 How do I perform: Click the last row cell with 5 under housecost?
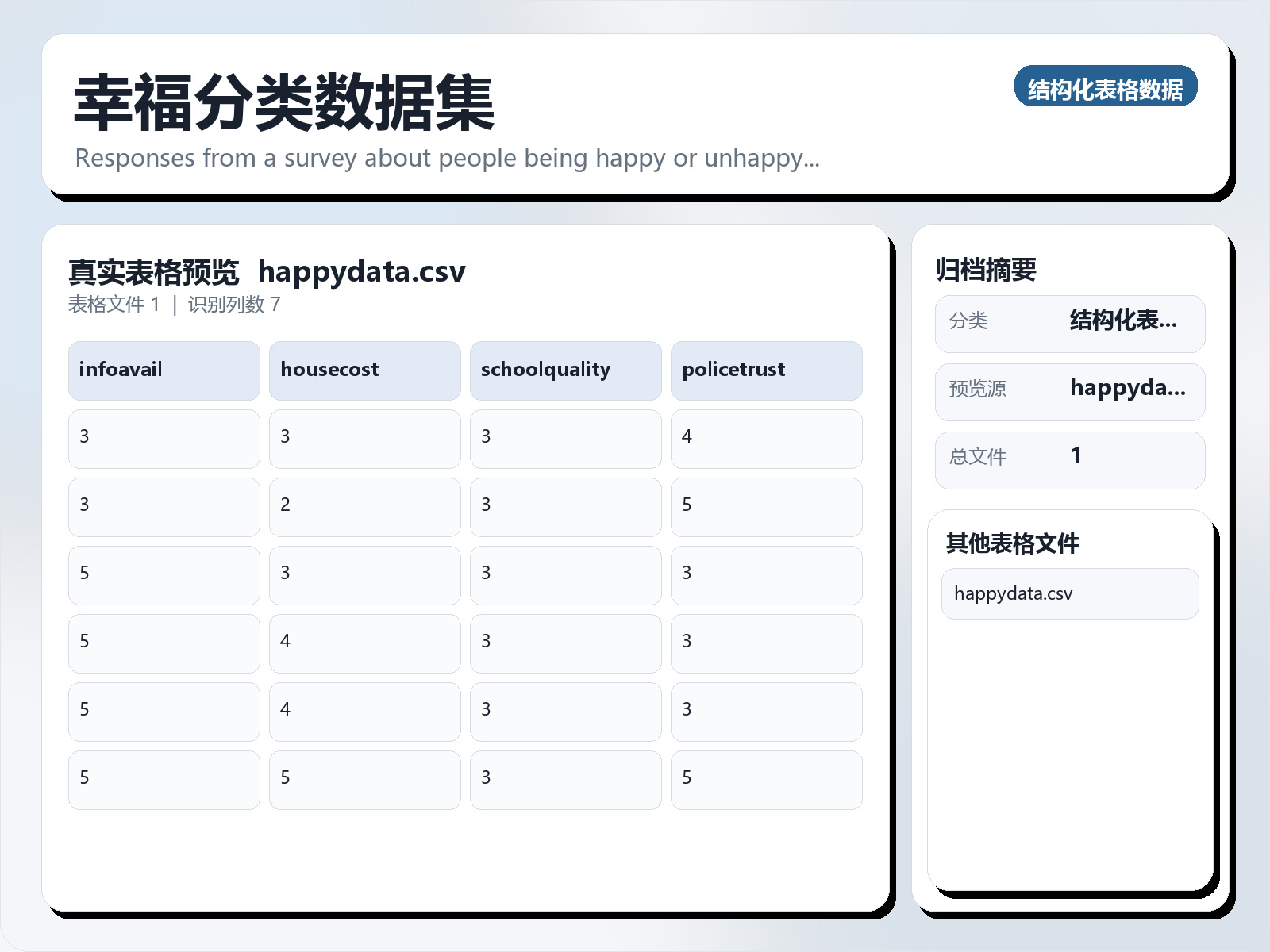click(x=364, y=780)
